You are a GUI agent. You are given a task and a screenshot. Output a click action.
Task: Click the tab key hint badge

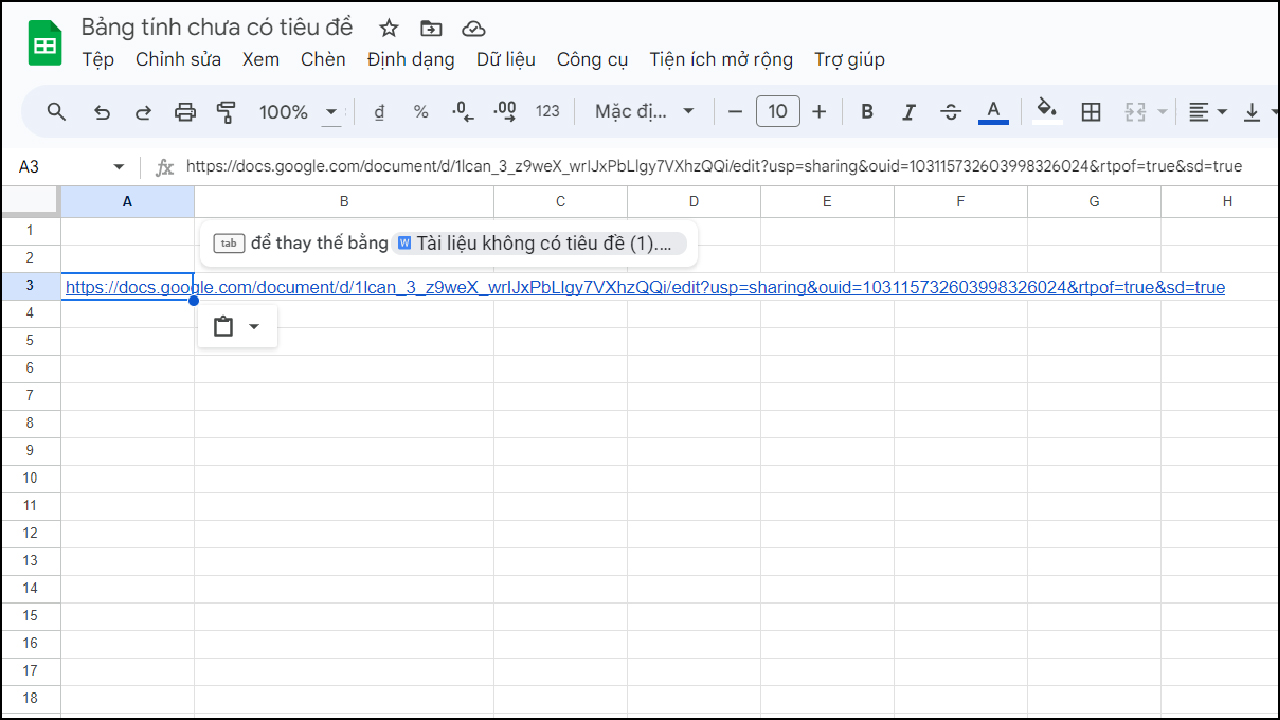coord(229,243)
